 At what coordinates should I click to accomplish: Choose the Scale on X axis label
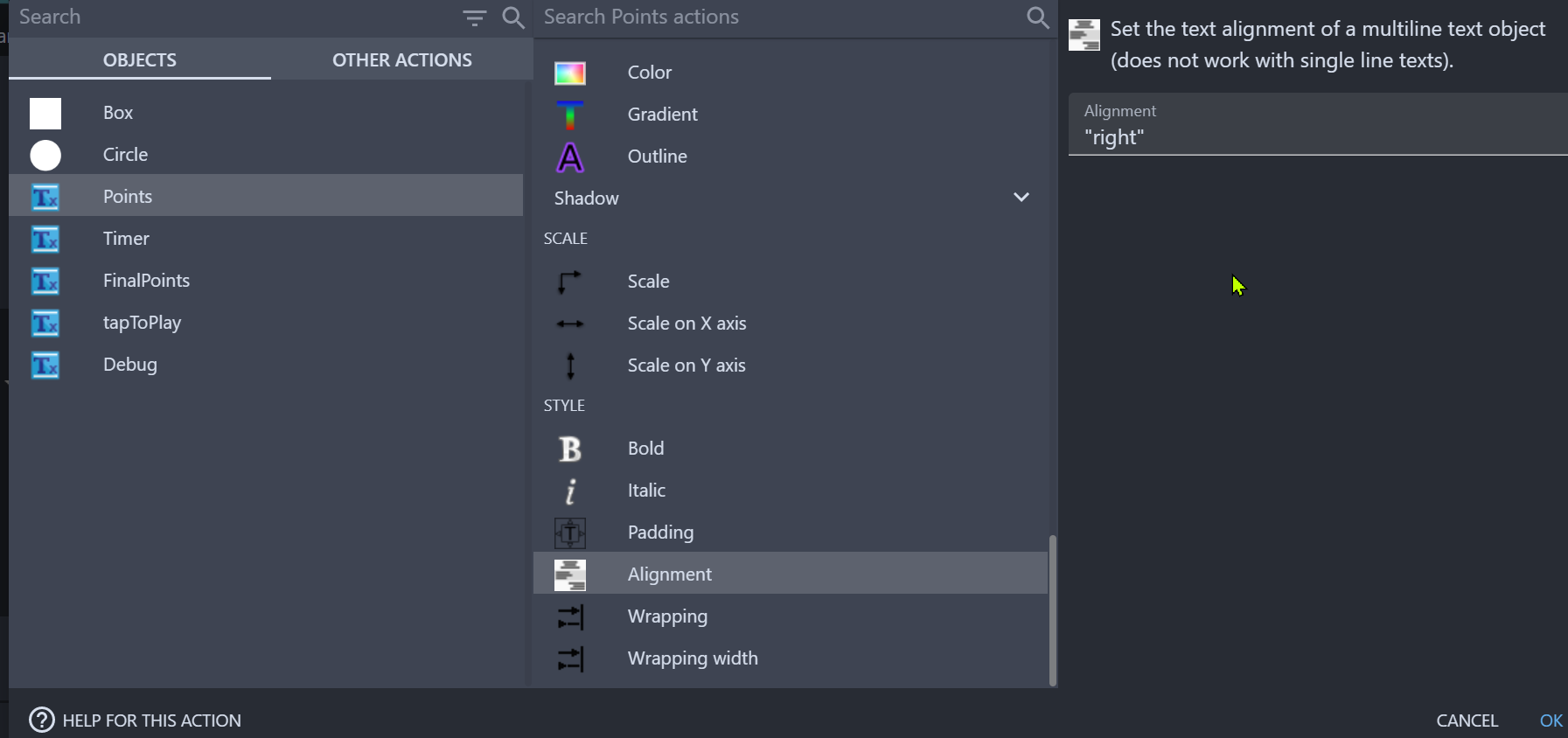(x=686, y=324)
